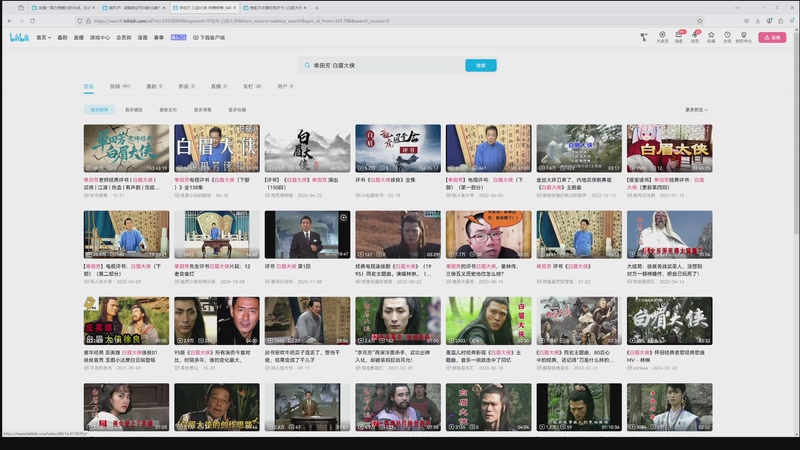Open the list all tabs chevron
The height and width of the screenshot is (450, 800).
pyautogui.click(x=737, y=8)
